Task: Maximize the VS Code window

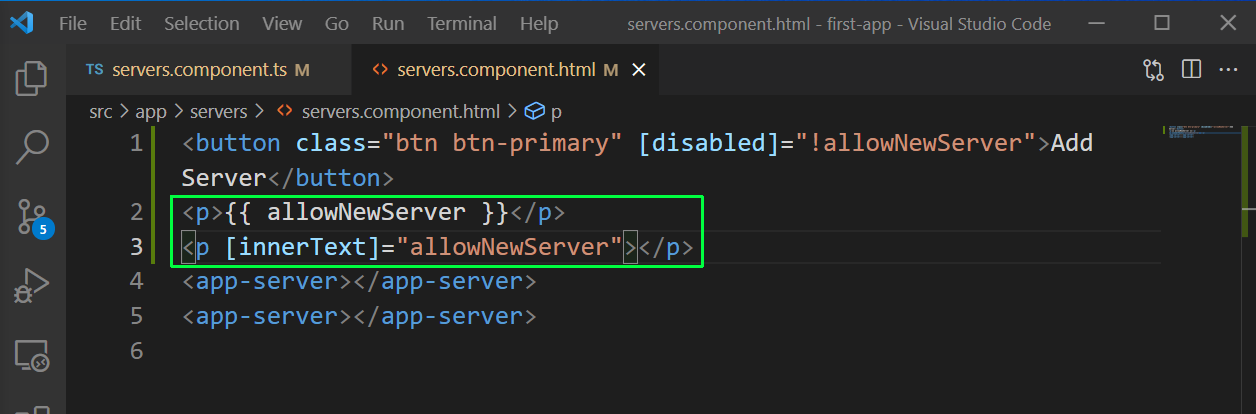Action: point(1161,23)
